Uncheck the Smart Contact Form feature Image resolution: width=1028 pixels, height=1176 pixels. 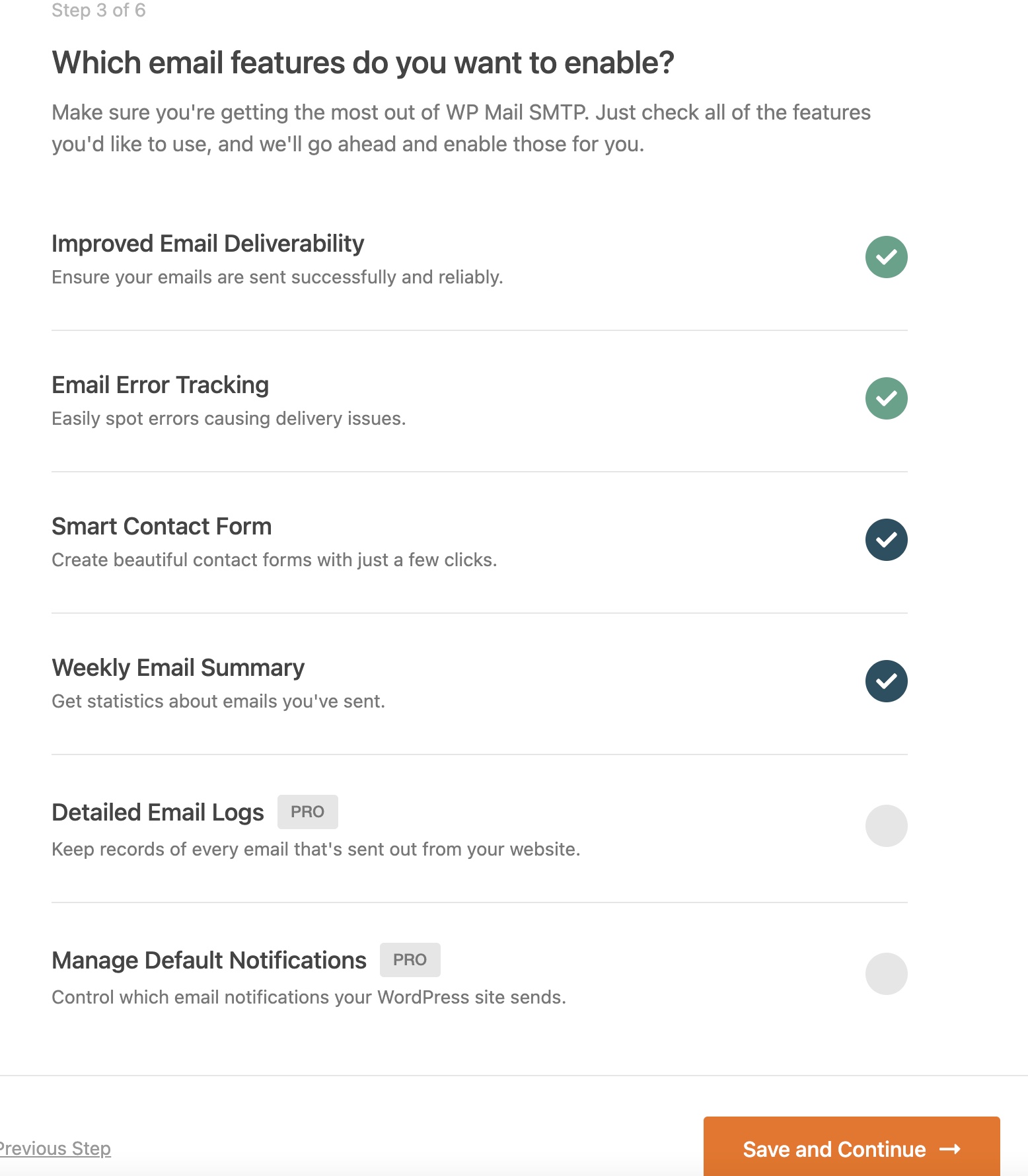pos(886,540)
